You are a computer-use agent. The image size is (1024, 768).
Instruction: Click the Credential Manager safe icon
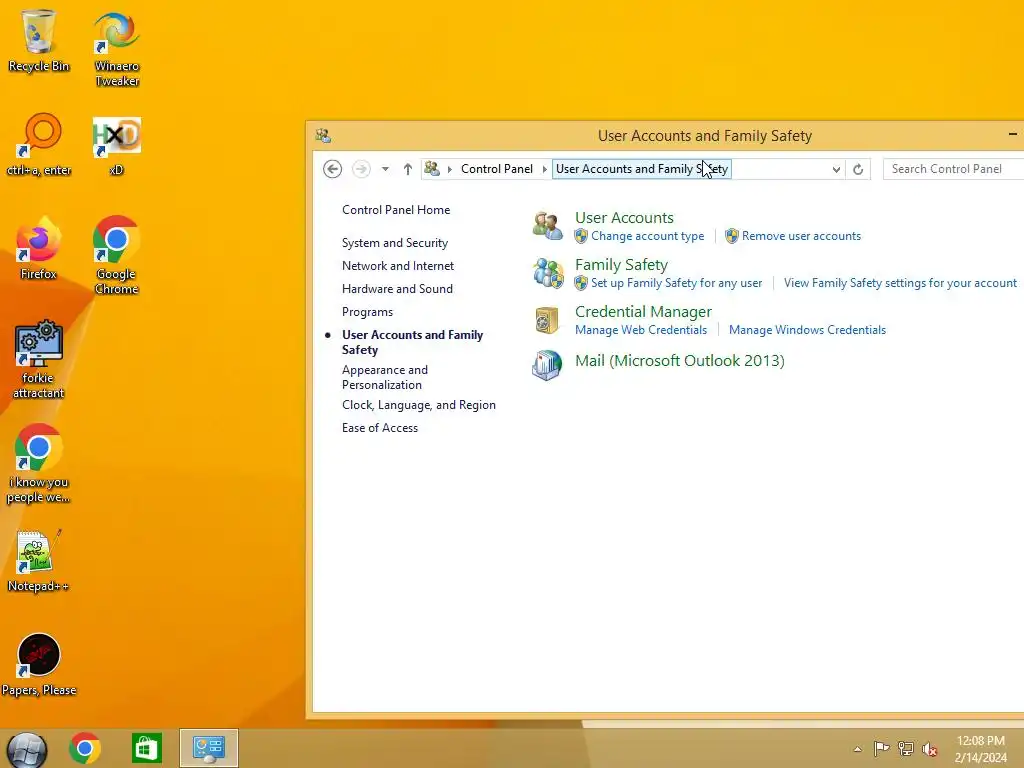547,320
